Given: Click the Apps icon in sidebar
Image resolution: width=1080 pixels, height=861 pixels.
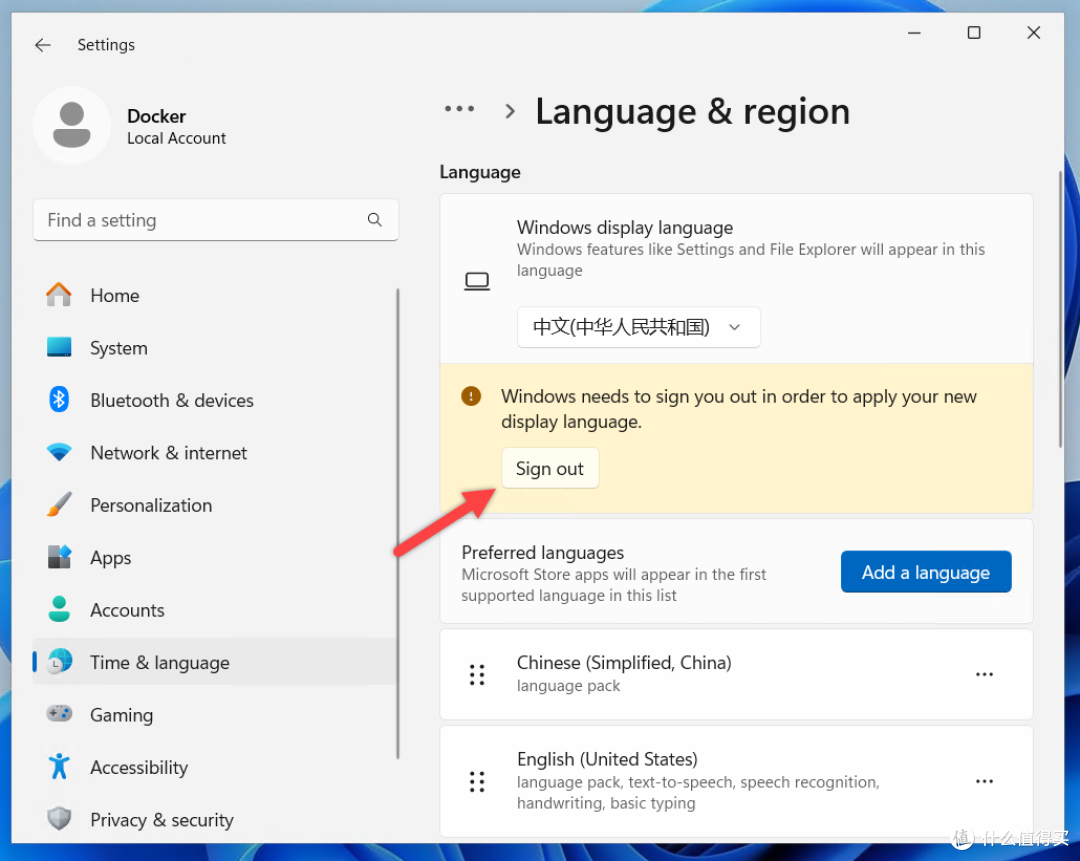Looking at the screenshot, I should point(59,557).
